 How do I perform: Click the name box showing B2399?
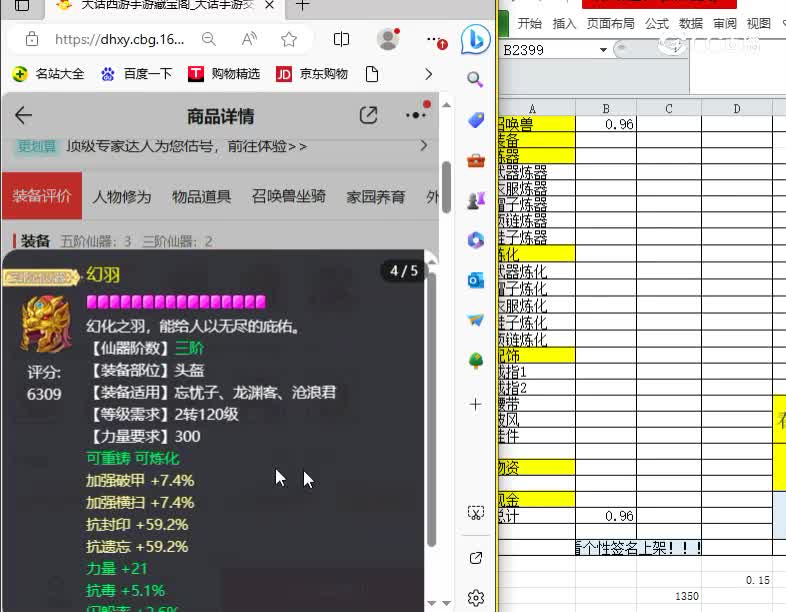point(550,50)
